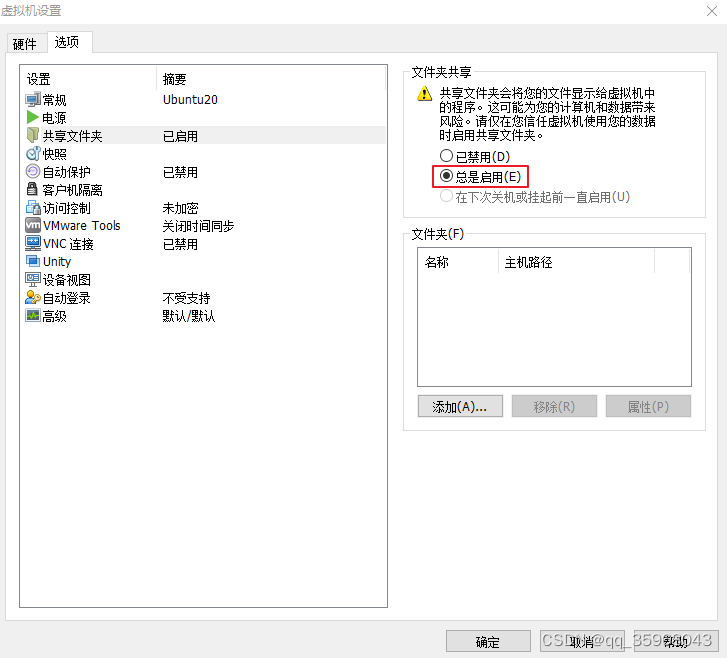Click the 高级 advanced chart icon
Screen dimensions: 727x658
point(33,315)
